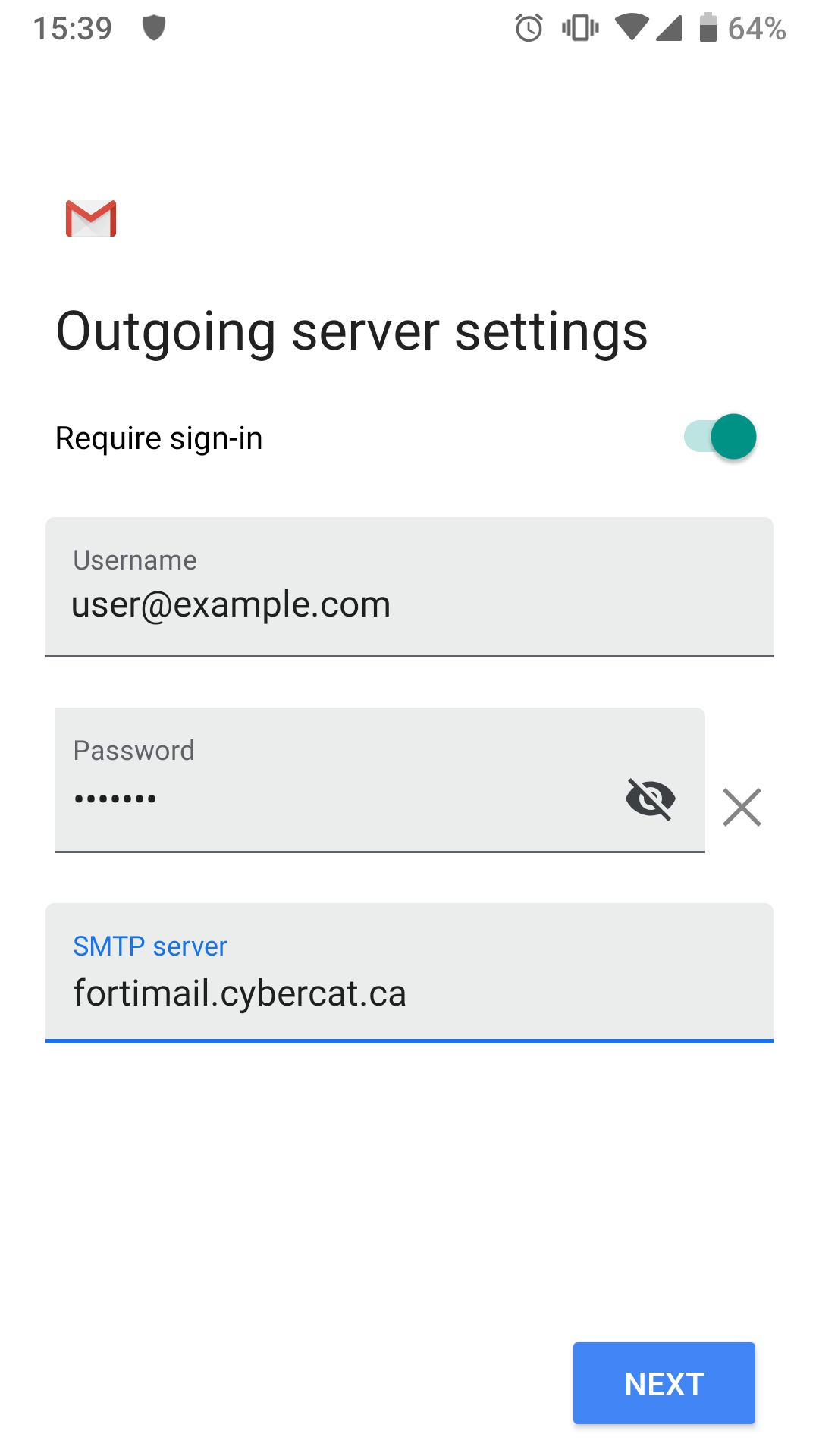The image size is (819, 1456).
Task: Tap the SMTP server field label
Action: pos(150,946)
